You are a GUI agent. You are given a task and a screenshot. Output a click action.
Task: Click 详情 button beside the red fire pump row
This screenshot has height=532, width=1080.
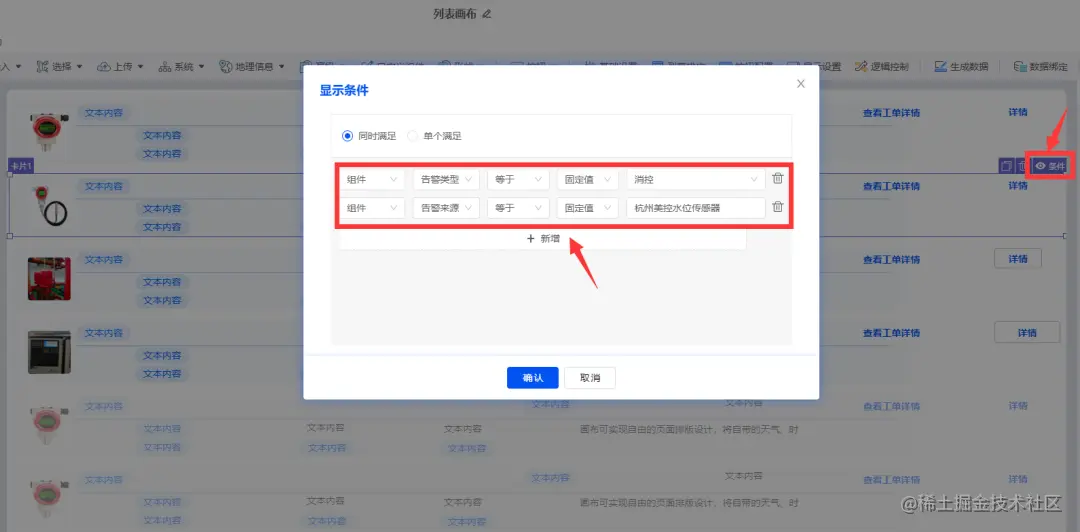coord(1018,259)
